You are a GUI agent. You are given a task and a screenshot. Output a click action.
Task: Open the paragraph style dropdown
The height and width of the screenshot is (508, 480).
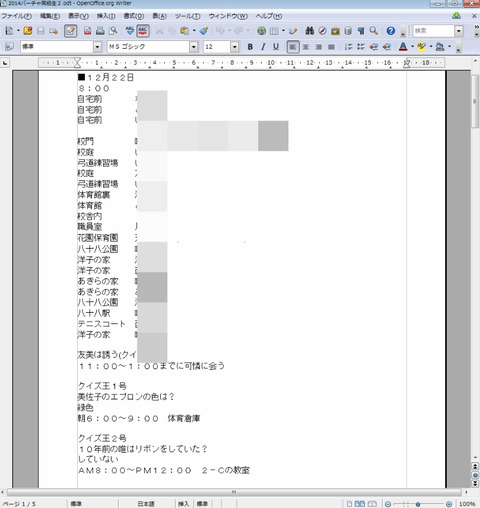[x=97, y=47]
